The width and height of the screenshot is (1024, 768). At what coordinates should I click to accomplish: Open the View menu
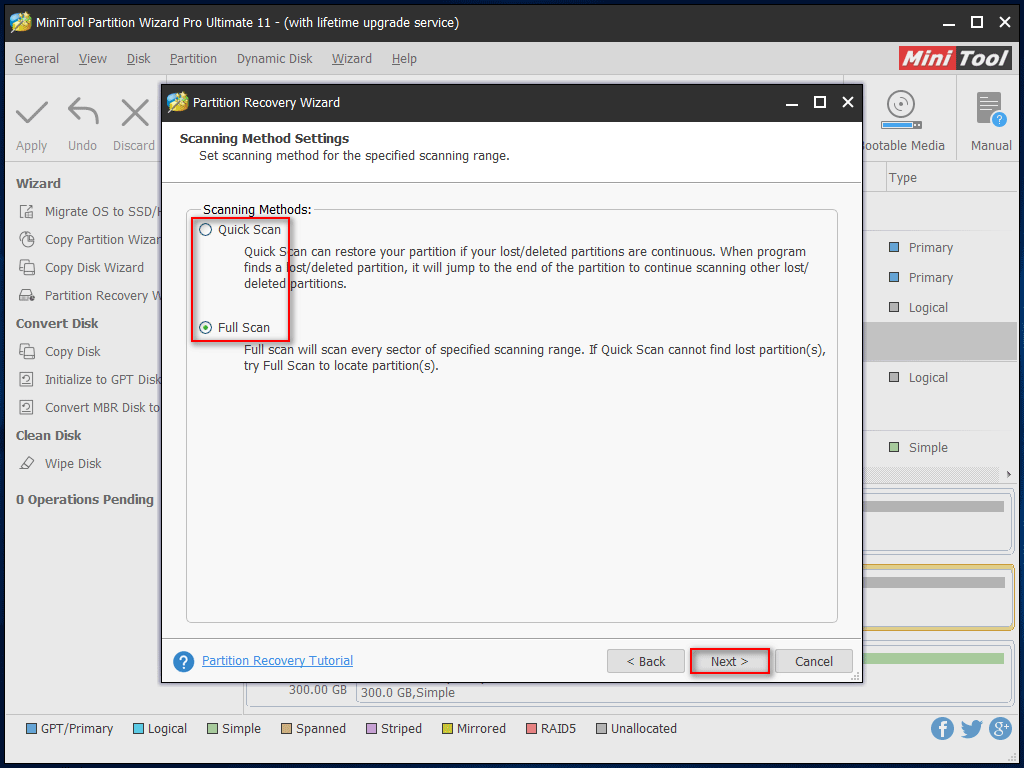tap(93, 59)
